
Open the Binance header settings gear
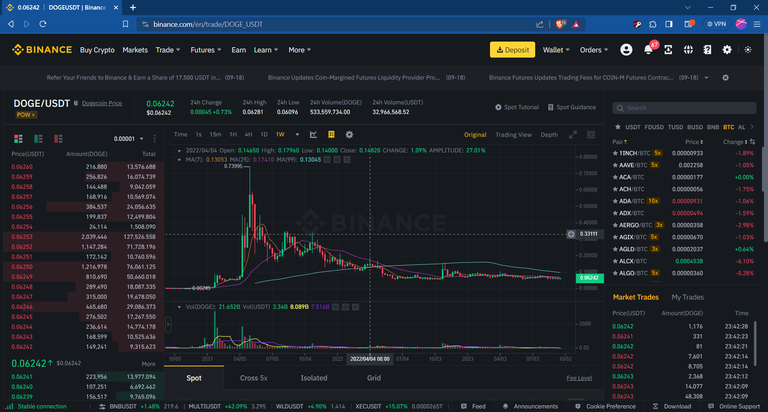coord(727,49)
